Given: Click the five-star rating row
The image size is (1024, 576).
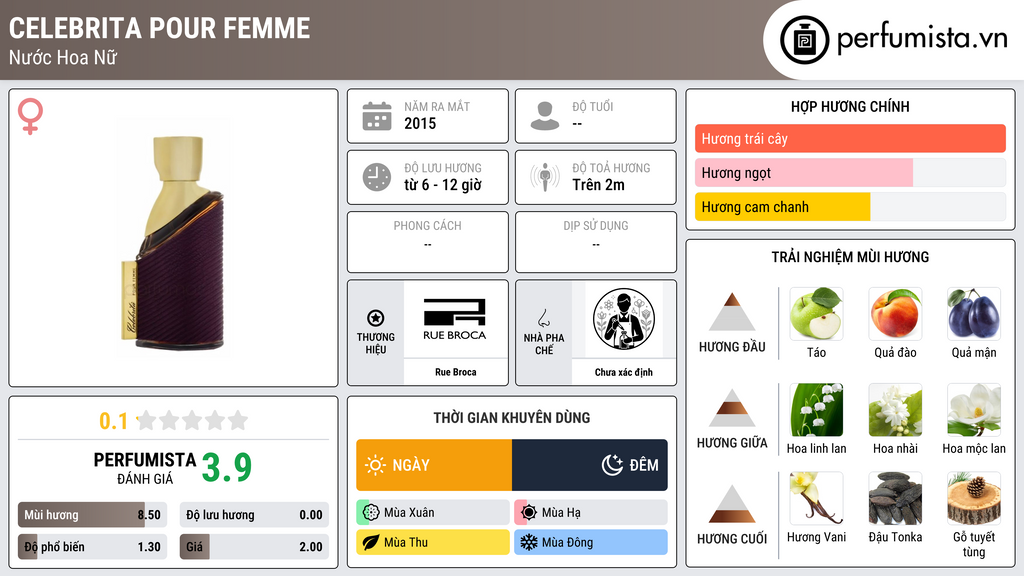Looking at the screenshot, I should click(x=193, y=420).
